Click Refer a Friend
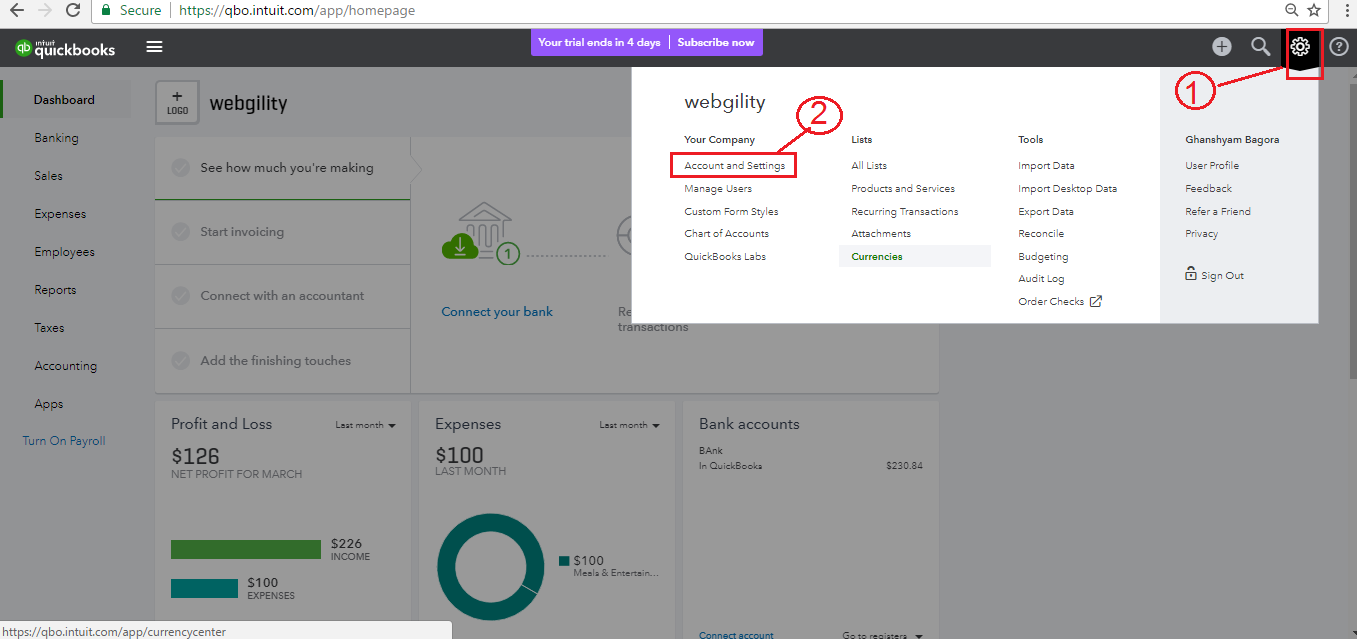Image resolution: width=1357 pixels, height=639 pixels. click(x=1218, y=212)
